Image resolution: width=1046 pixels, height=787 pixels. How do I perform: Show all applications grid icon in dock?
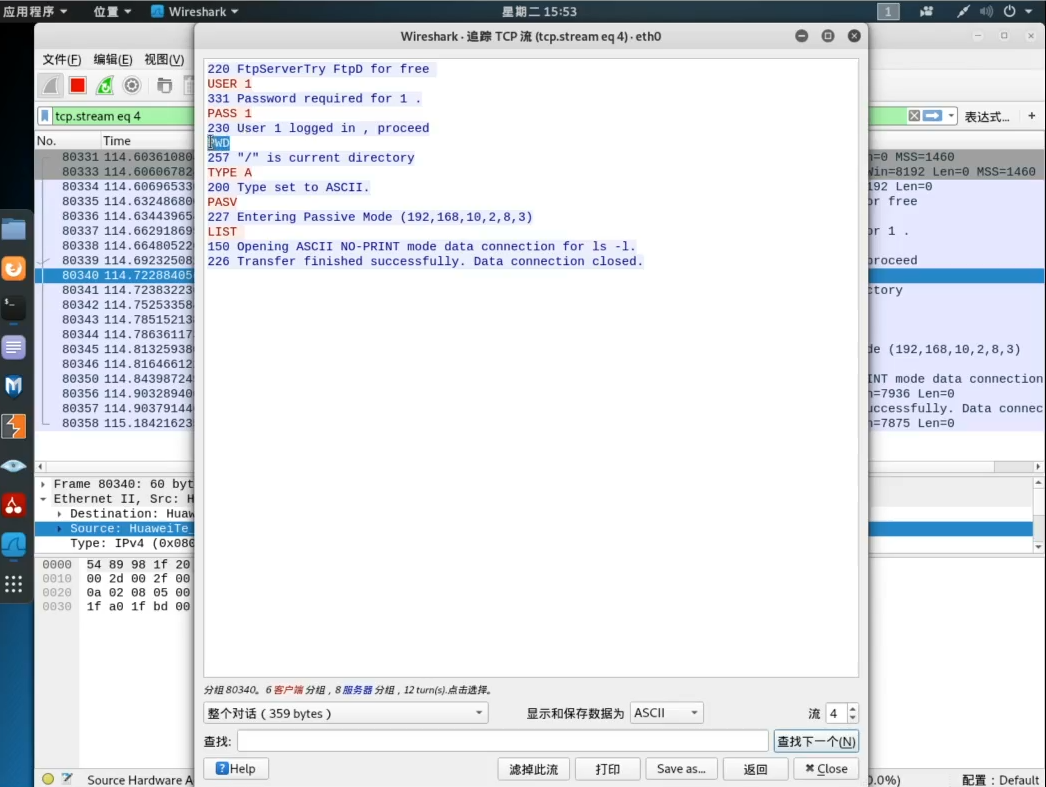tap(13, 585)
